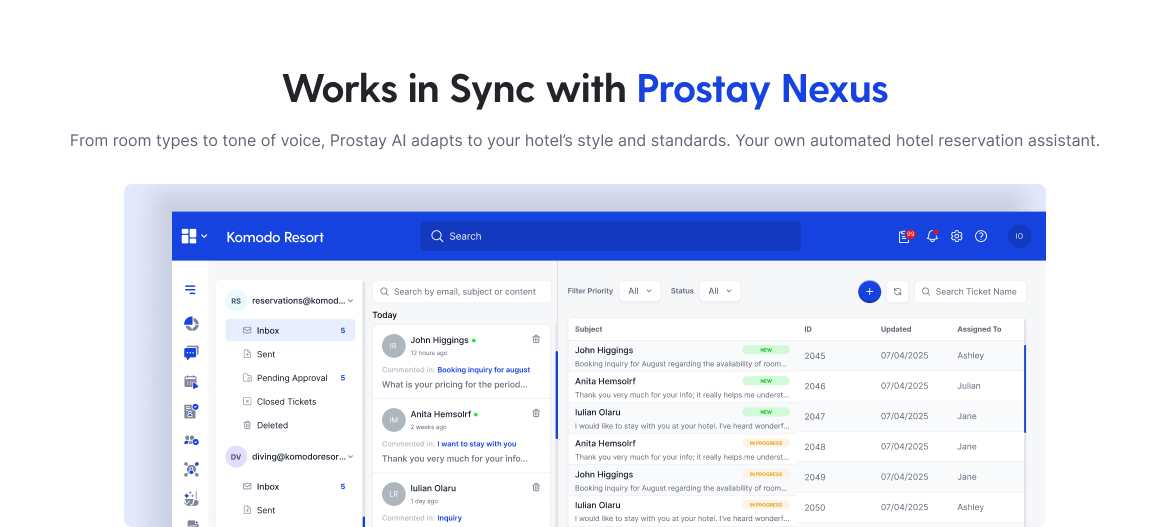Sort by the ID column header
This screenshot has height=527, width=1170.
click(807, 329)
